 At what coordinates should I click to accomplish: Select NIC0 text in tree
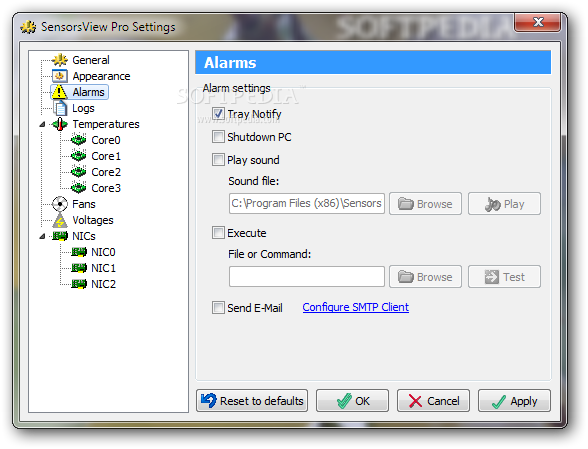tap(103, 252)
